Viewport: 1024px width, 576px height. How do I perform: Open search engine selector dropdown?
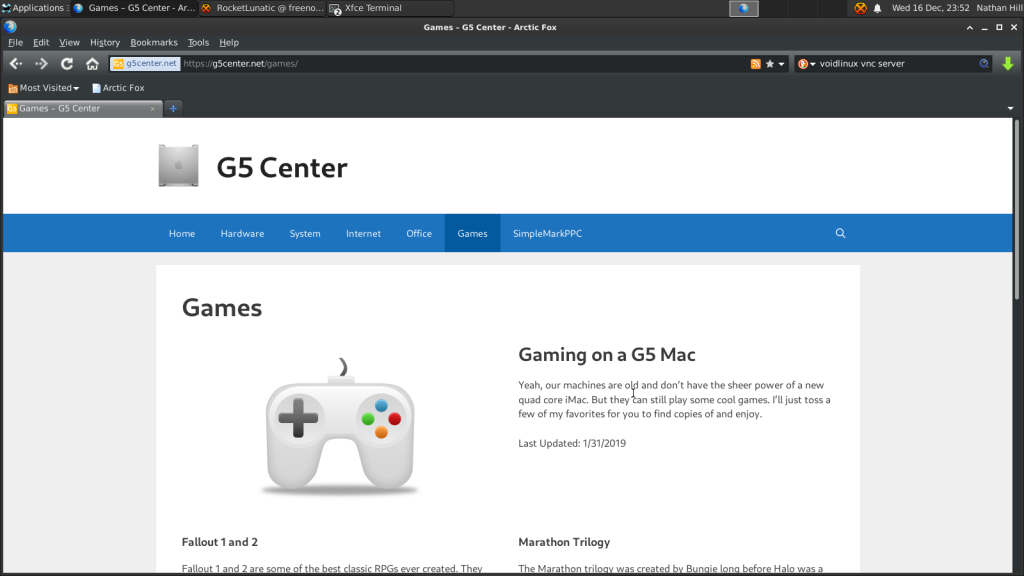coord(807,63)
